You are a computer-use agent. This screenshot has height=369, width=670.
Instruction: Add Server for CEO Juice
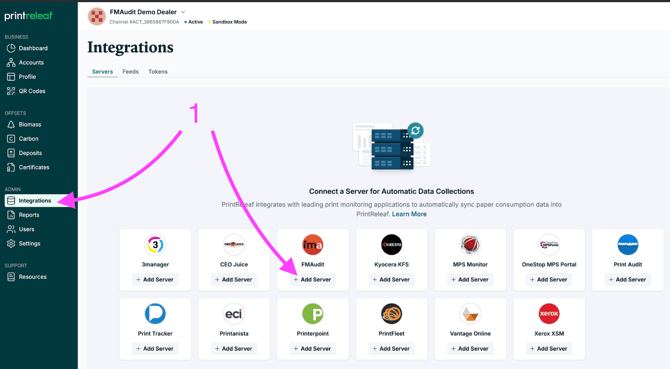(234, 280)
